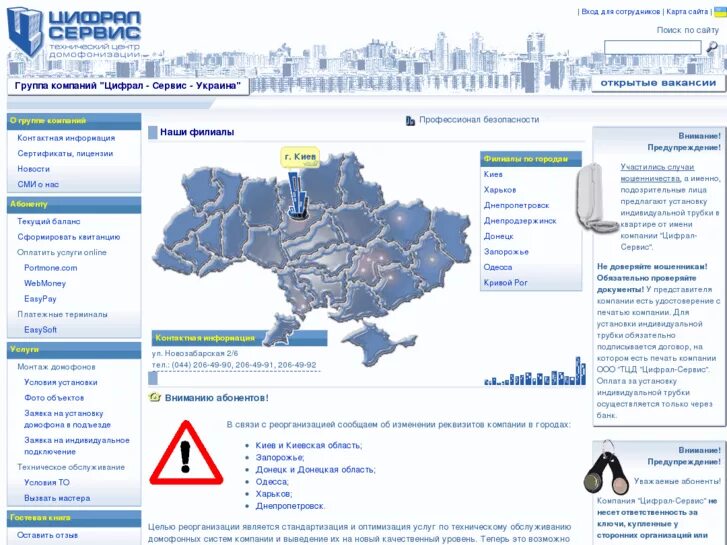Click Профессионал безопасности text link
Image resolution: width=727 pixels, height=545 pixels.
[x=479, y=120]
